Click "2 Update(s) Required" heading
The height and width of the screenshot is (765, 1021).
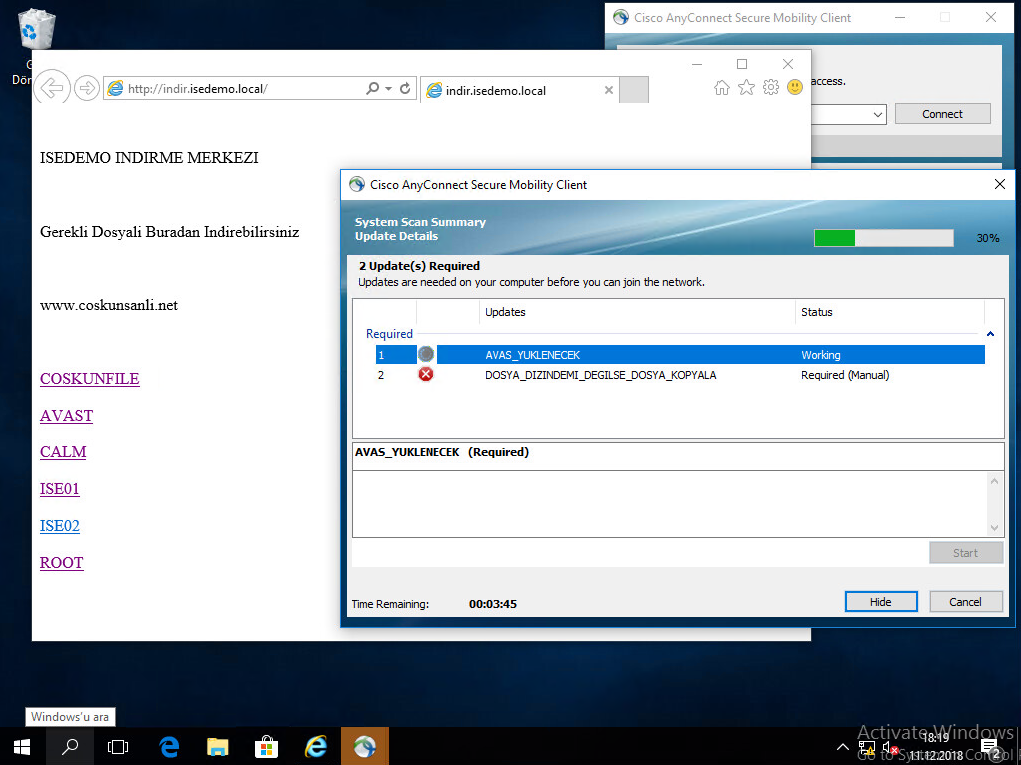point(419,266)
